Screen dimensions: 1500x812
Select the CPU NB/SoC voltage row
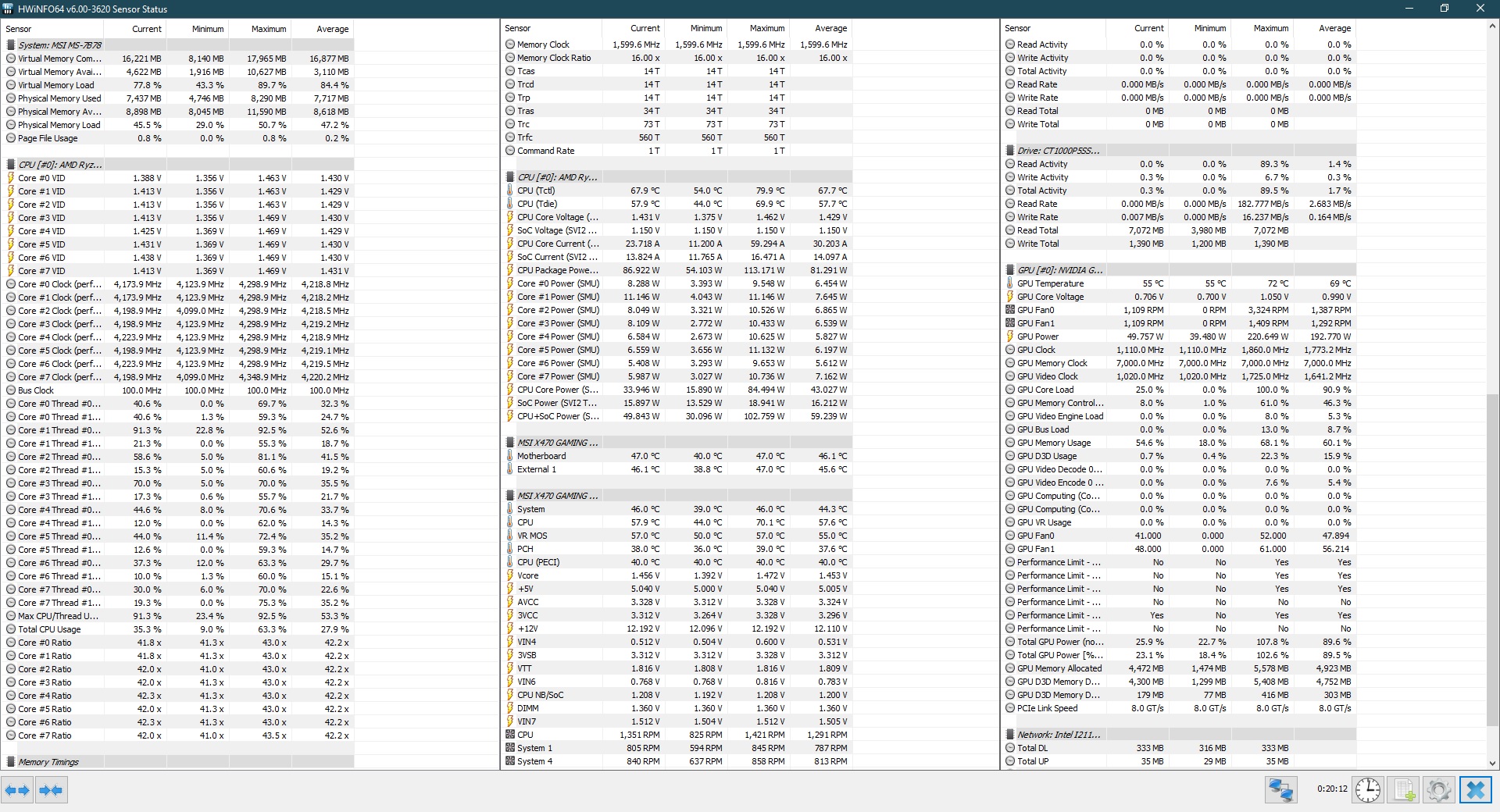click(677, 695)
